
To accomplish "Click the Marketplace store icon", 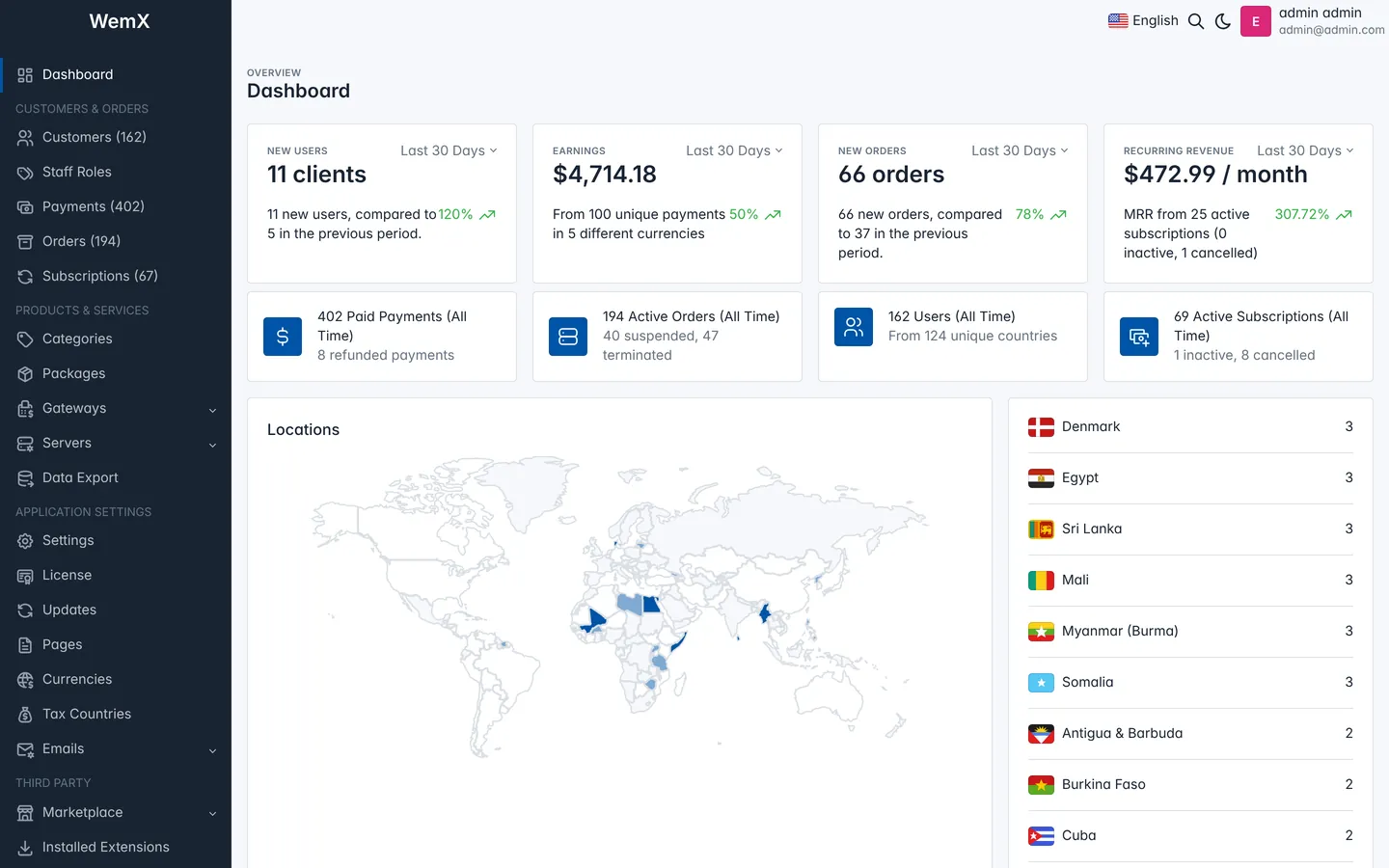I will [x=25, y=813].
